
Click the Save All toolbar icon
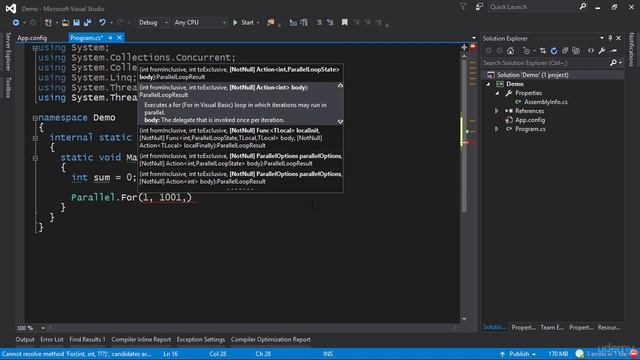[x=87, y=23]
